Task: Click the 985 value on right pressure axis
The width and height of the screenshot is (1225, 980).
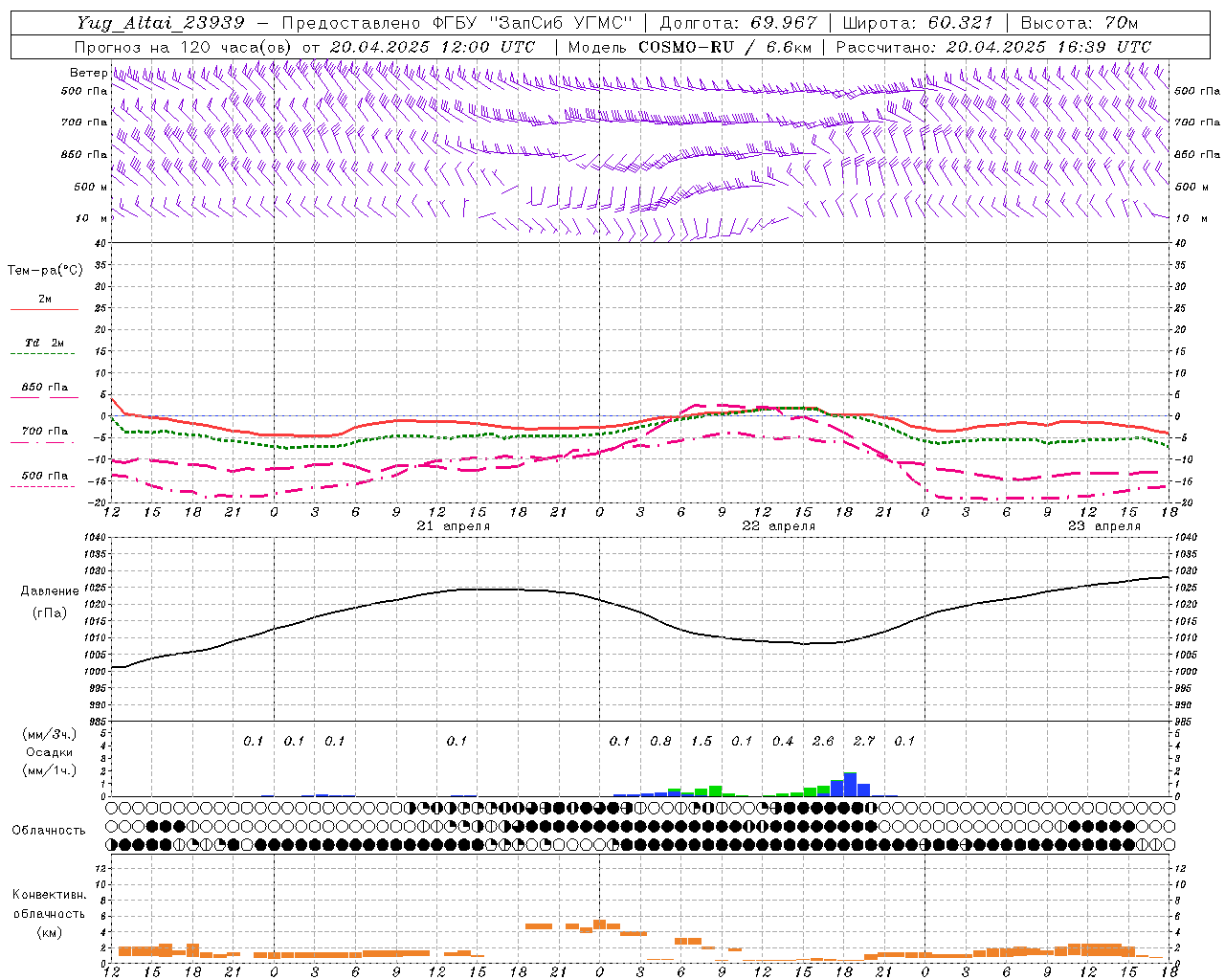Action: (x=1185, y=722)
